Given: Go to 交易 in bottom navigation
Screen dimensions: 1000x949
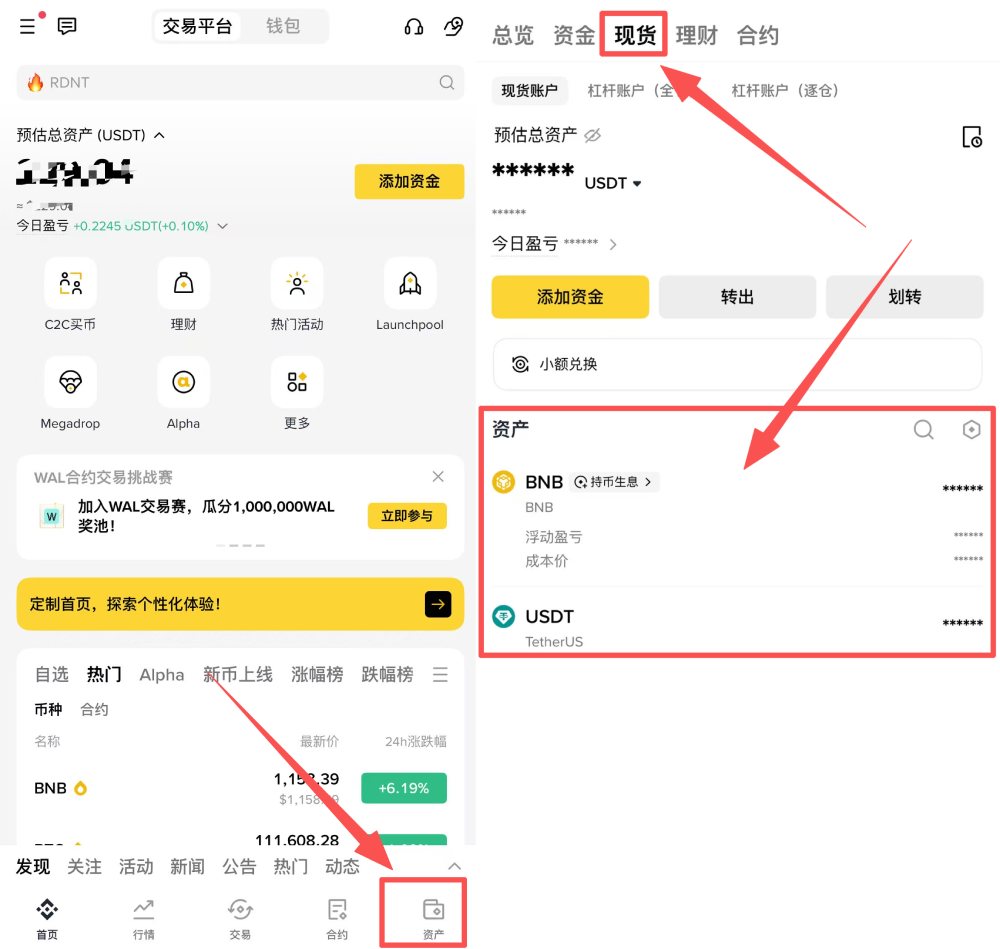Looking at the screenshot, I should tap(240, 918).
